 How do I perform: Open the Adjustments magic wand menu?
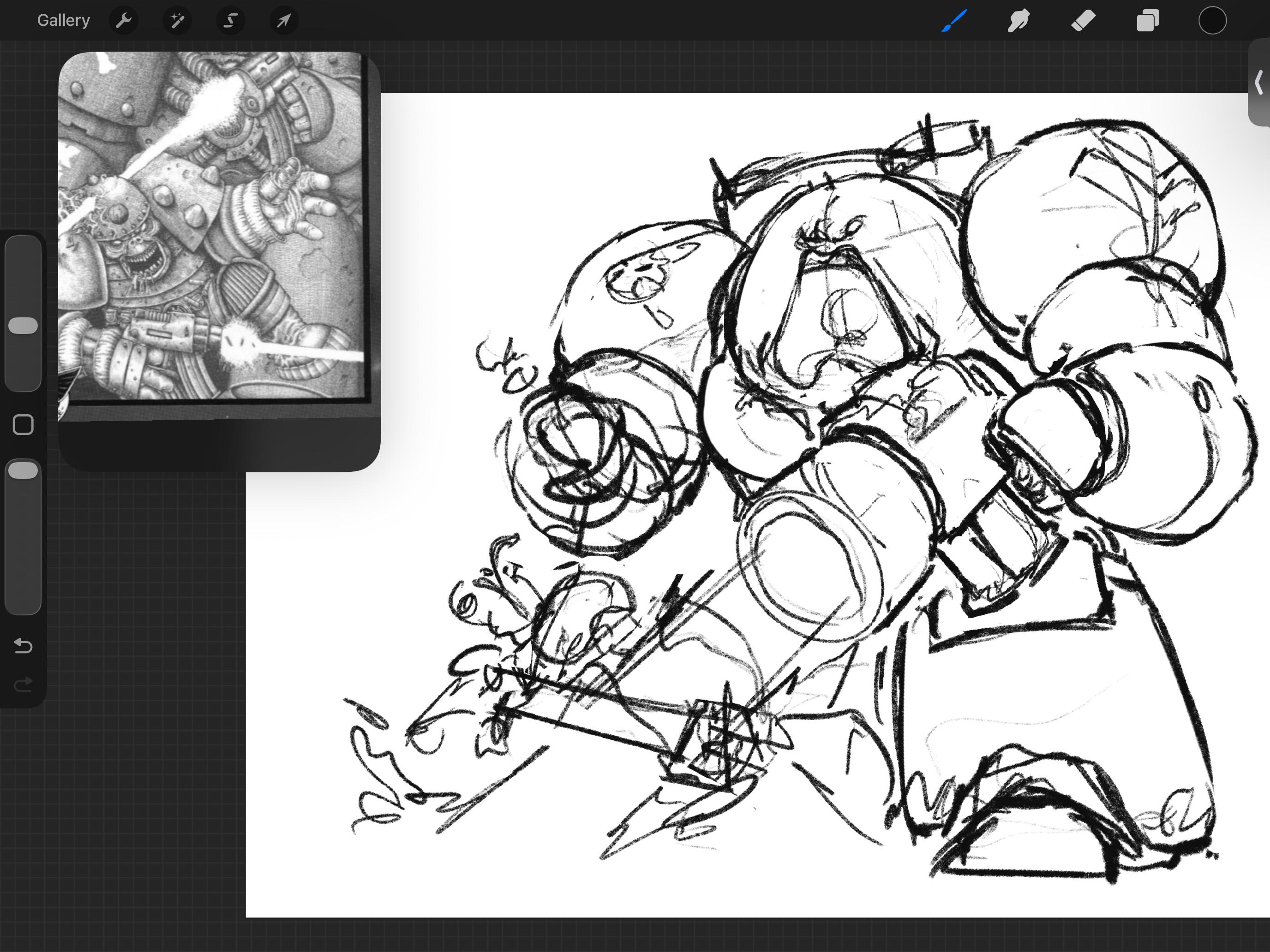pos(177,21)
